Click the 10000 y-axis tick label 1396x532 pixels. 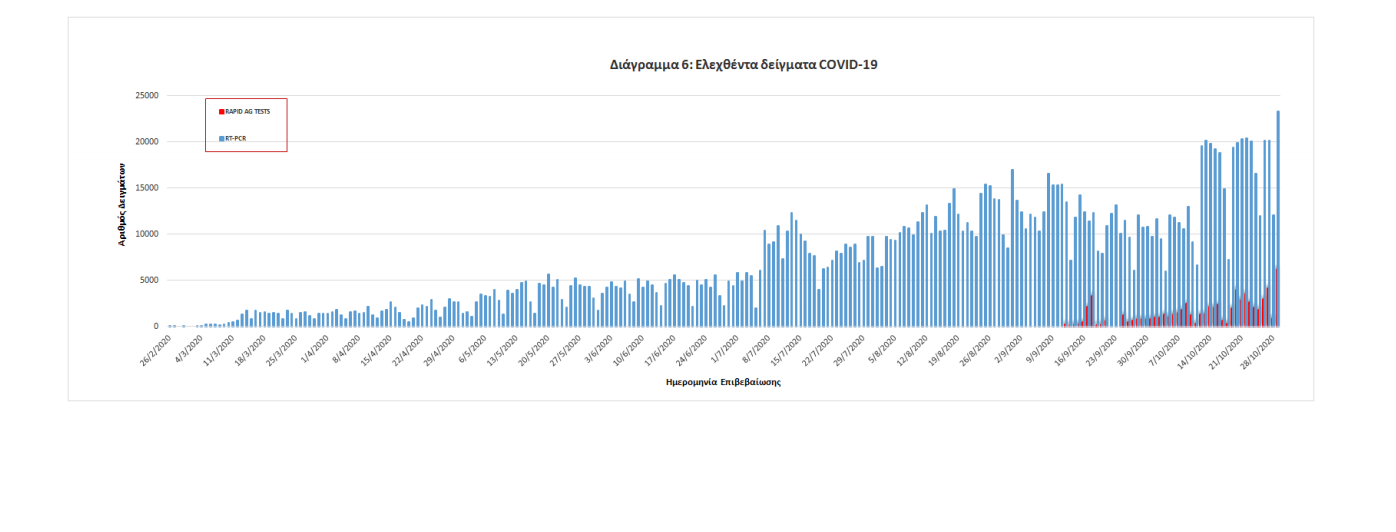(x=146, y=234)
